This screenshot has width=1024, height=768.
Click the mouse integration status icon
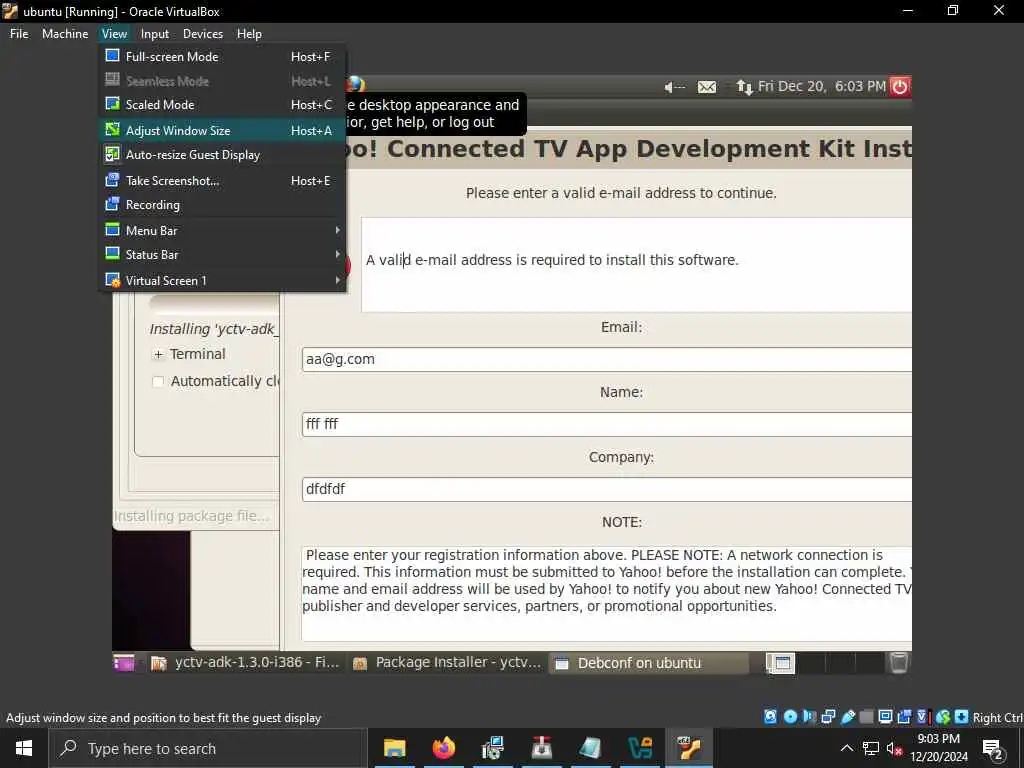[x=943, y=717]
